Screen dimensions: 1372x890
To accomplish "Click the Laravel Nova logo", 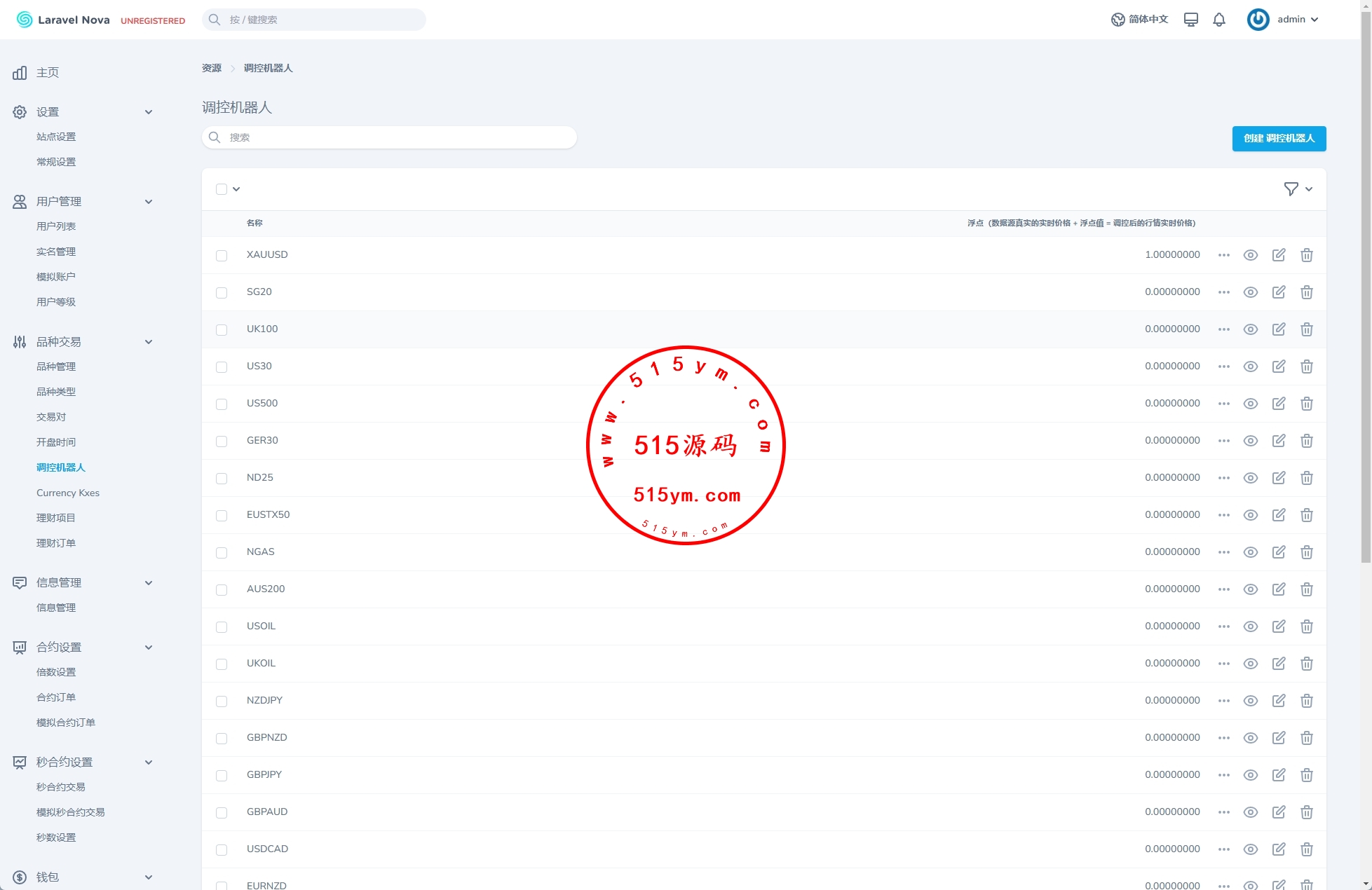I will point(63,20).
